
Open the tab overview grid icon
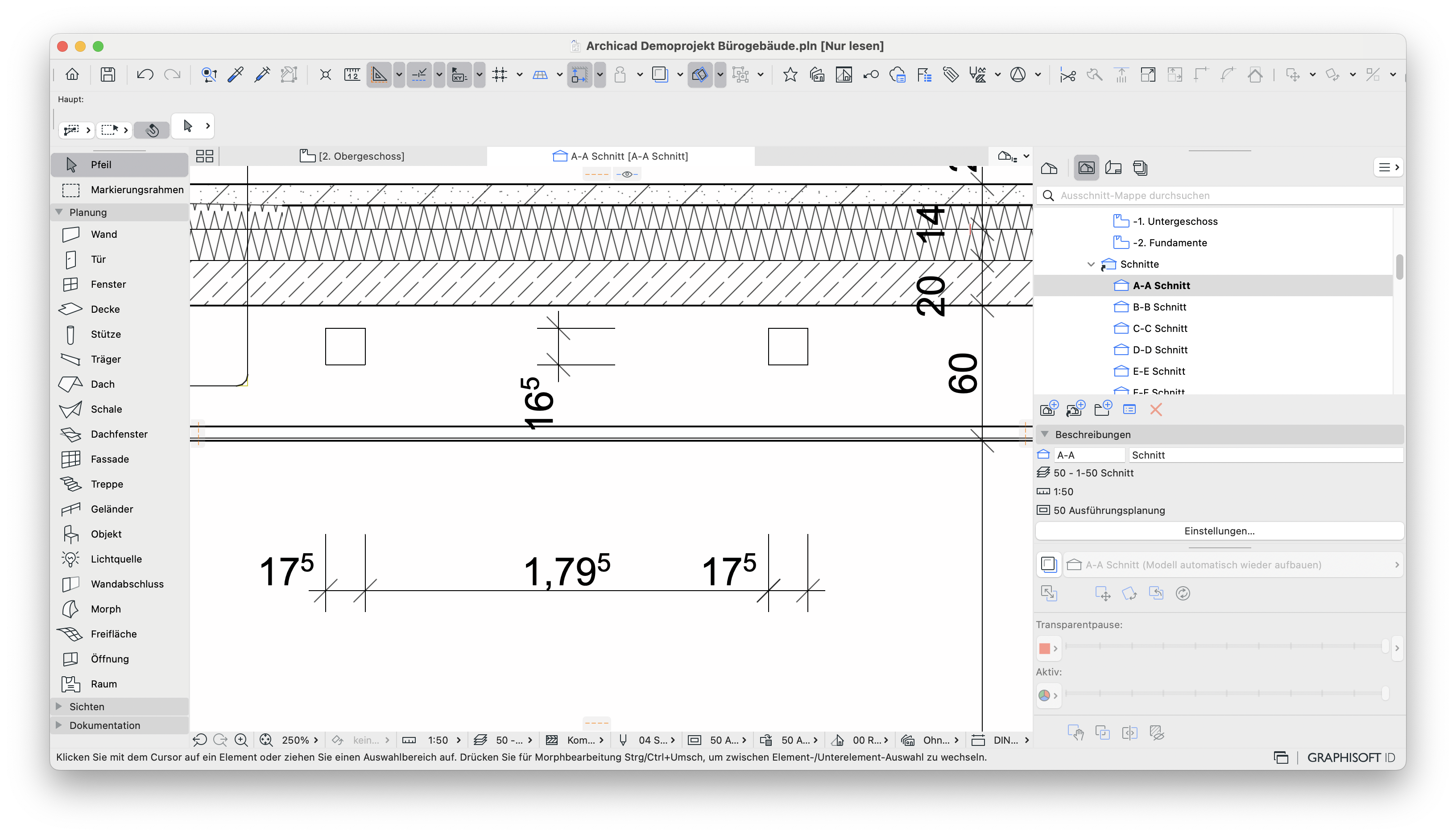[x=204, y=156]
